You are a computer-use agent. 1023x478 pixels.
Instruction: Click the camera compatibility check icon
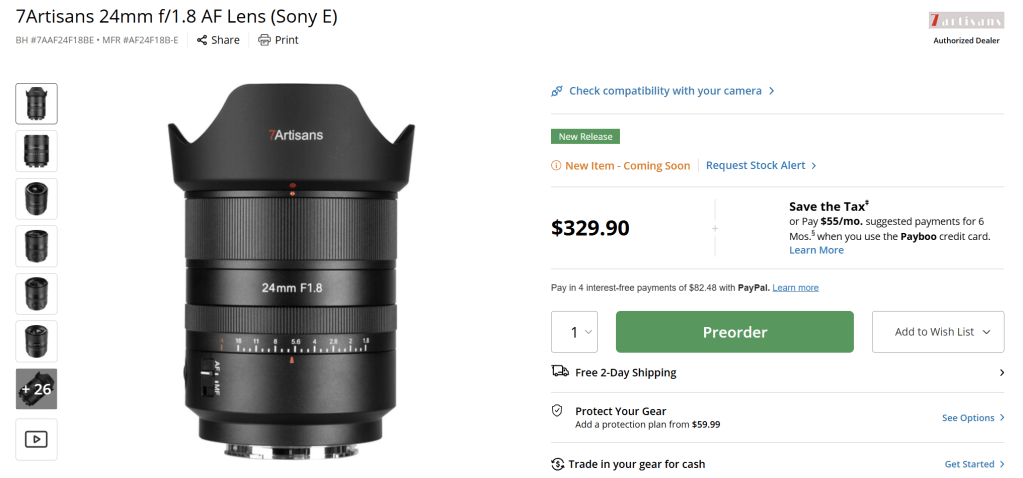(557, 91)
